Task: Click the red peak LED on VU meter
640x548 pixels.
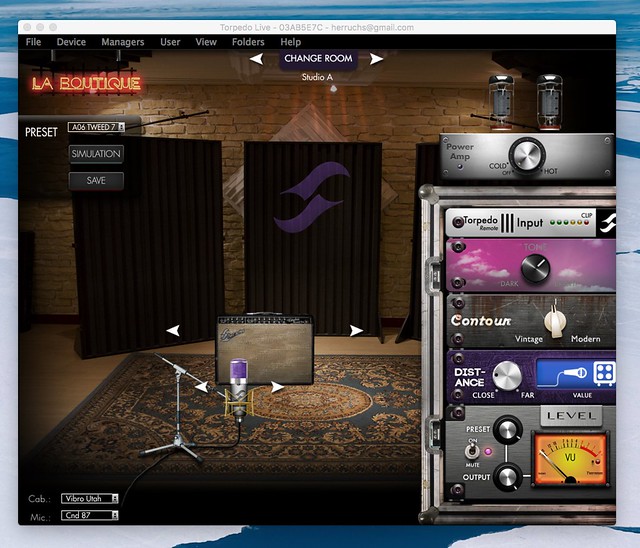Action: (x=598, y=462)
